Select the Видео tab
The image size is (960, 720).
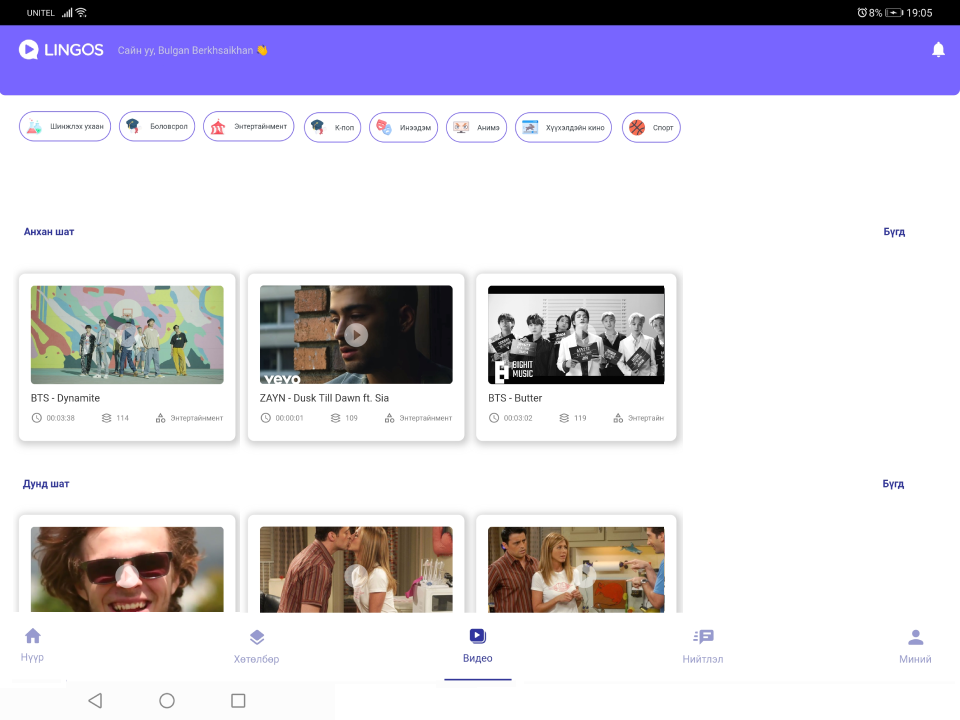[478, 646]
